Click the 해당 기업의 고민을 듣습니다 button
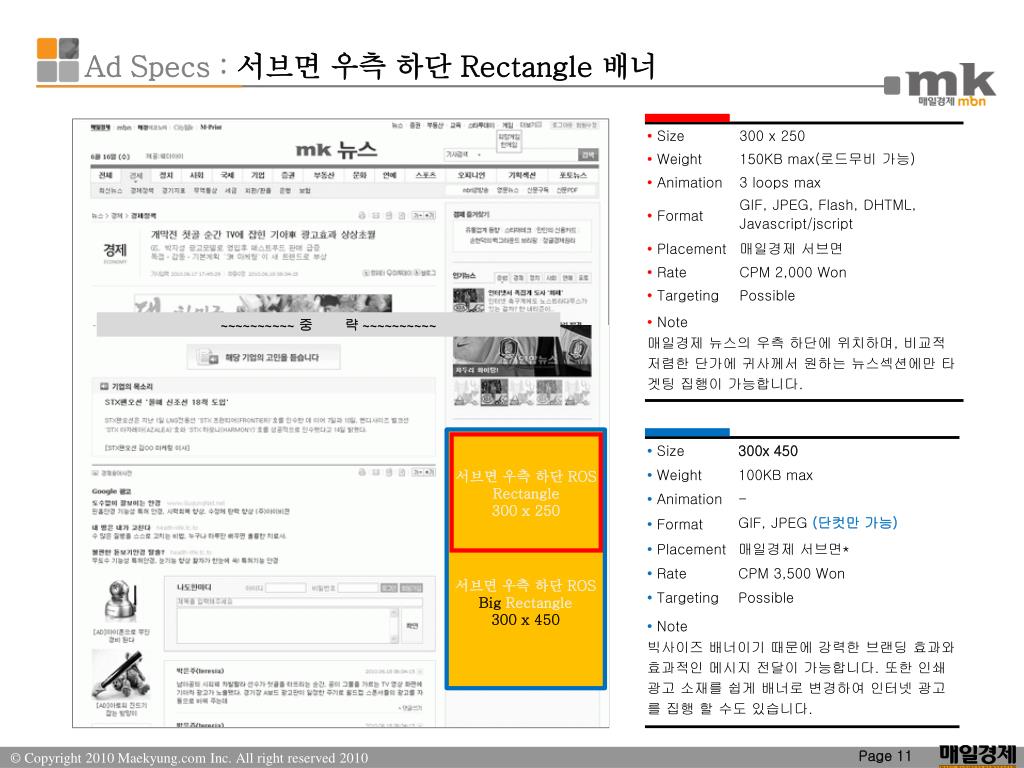This screenshot has width=1024, height=768. (x=264, y=357)
